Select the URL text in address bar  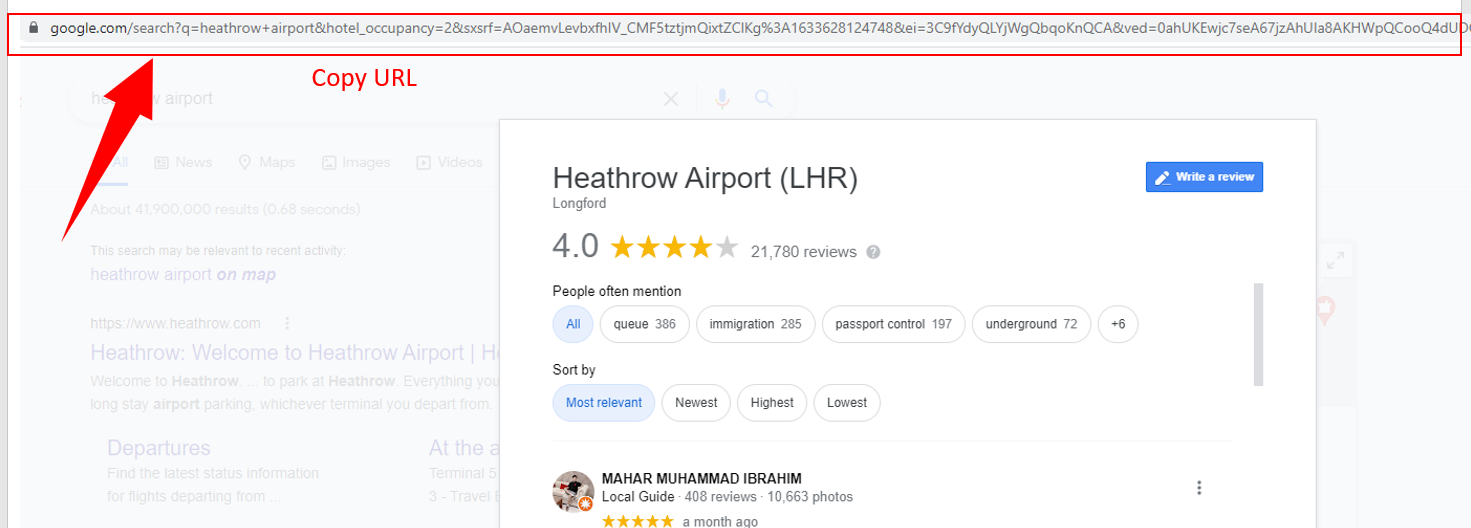click(x=760, y=28)
